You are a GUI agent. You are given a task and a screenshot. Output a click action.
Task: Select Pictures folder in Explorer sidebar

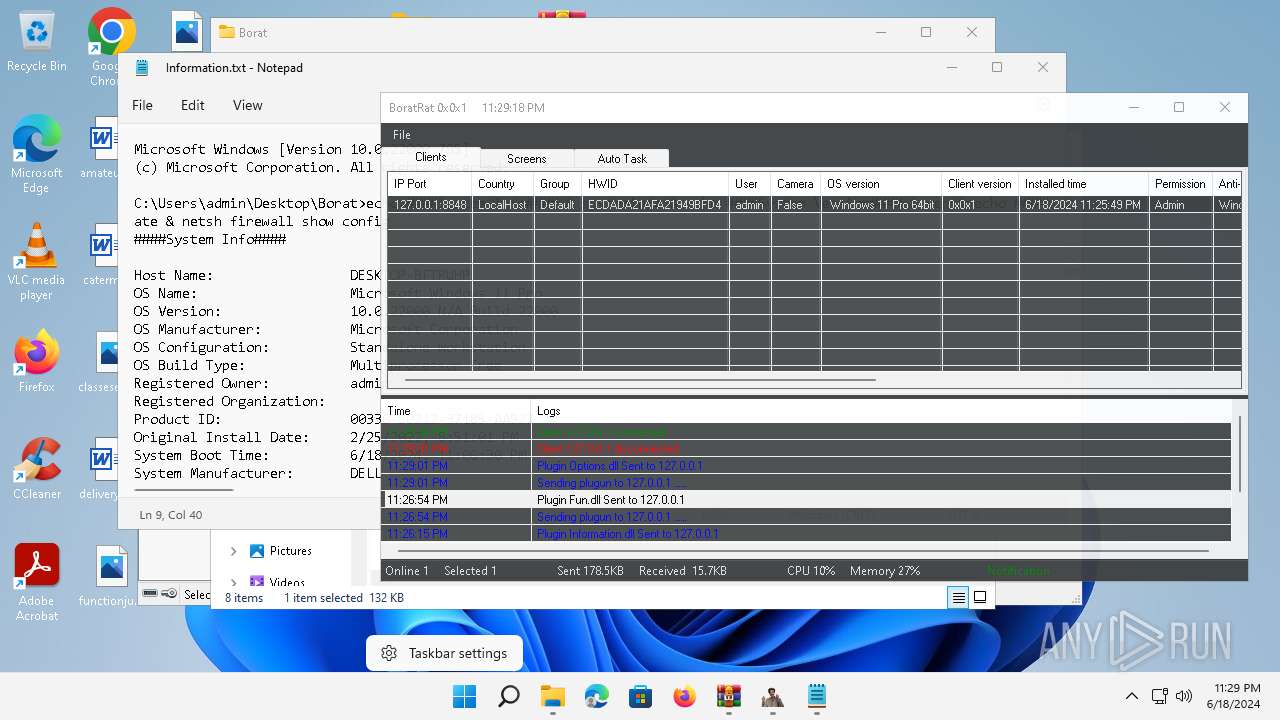280,551
